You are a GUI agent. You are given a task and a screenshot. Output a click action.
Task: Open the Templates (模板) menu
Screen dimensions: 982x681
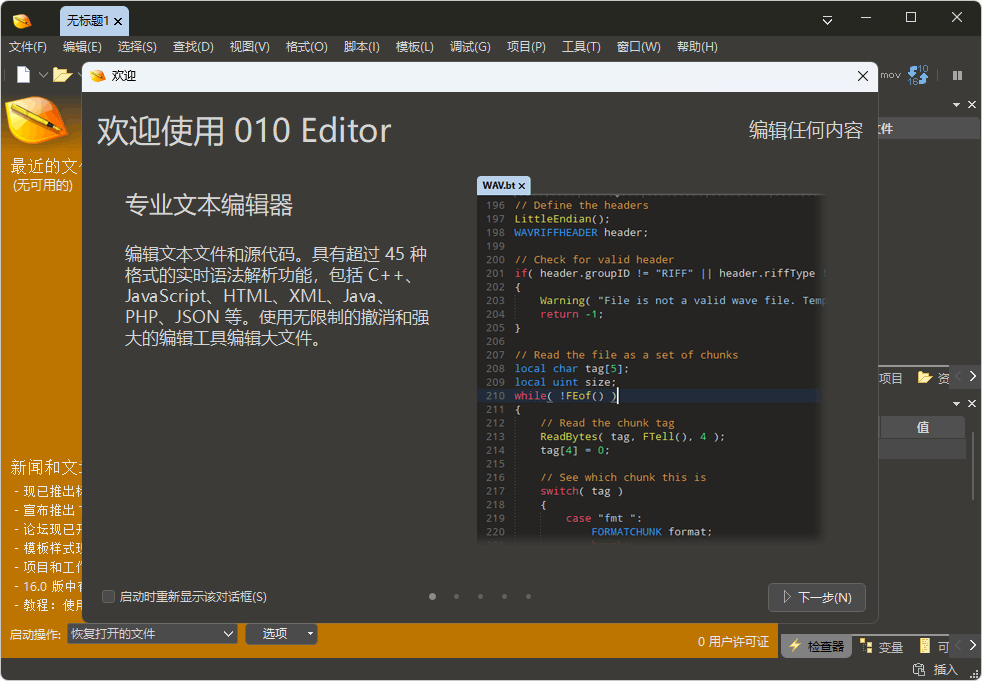[414, 47]
